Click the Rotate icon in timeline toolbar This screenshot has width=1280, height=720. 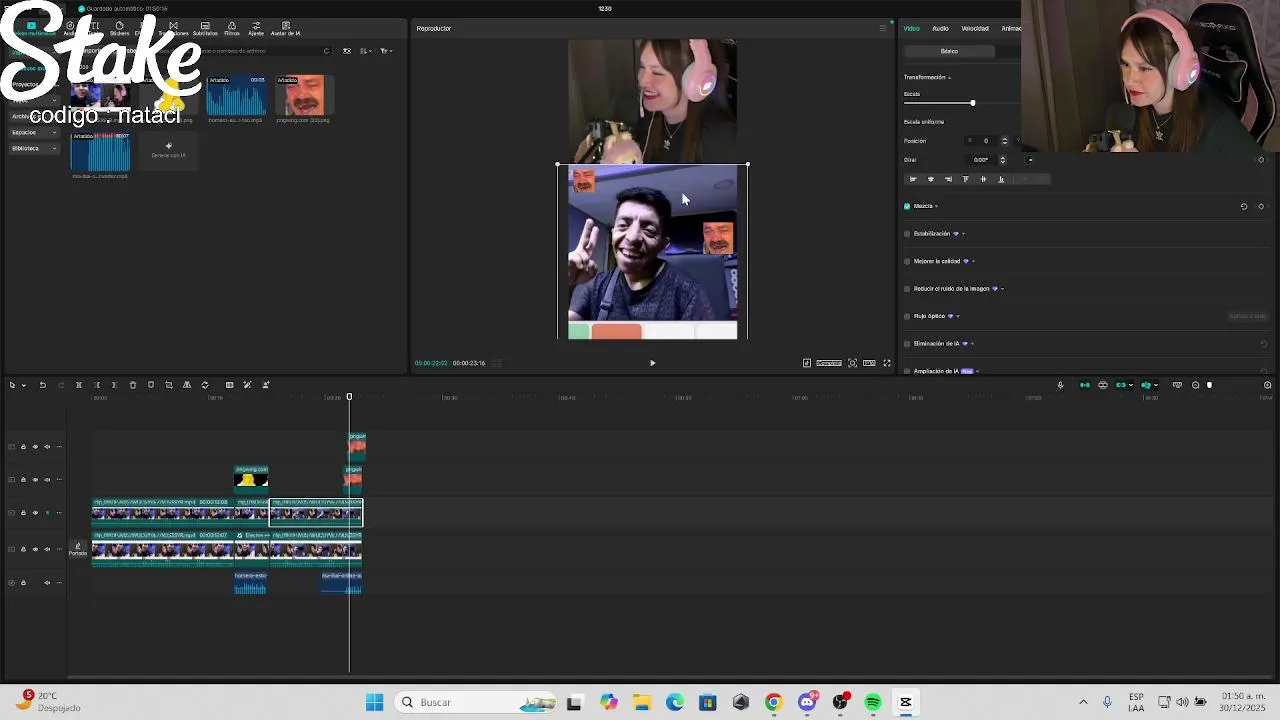(x=205, y=385)
